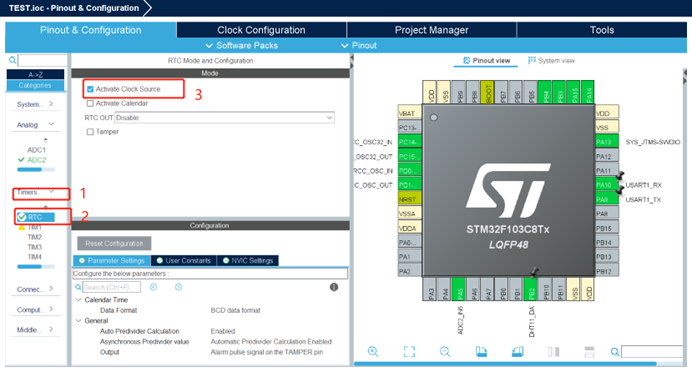Click the parameter Search (Ctrl+F) field
Screen dimensions: 692x372
click(x=112, y=287)
